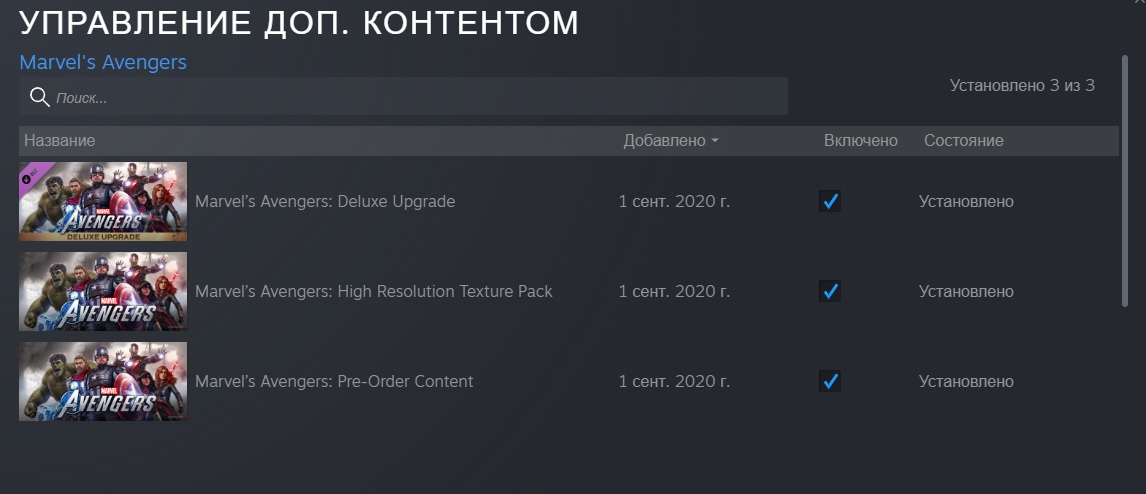This screenshot has height=494, width=1146.
Task: Toggle the Pre-Order Content checkbox
Action: click(830, 381)
